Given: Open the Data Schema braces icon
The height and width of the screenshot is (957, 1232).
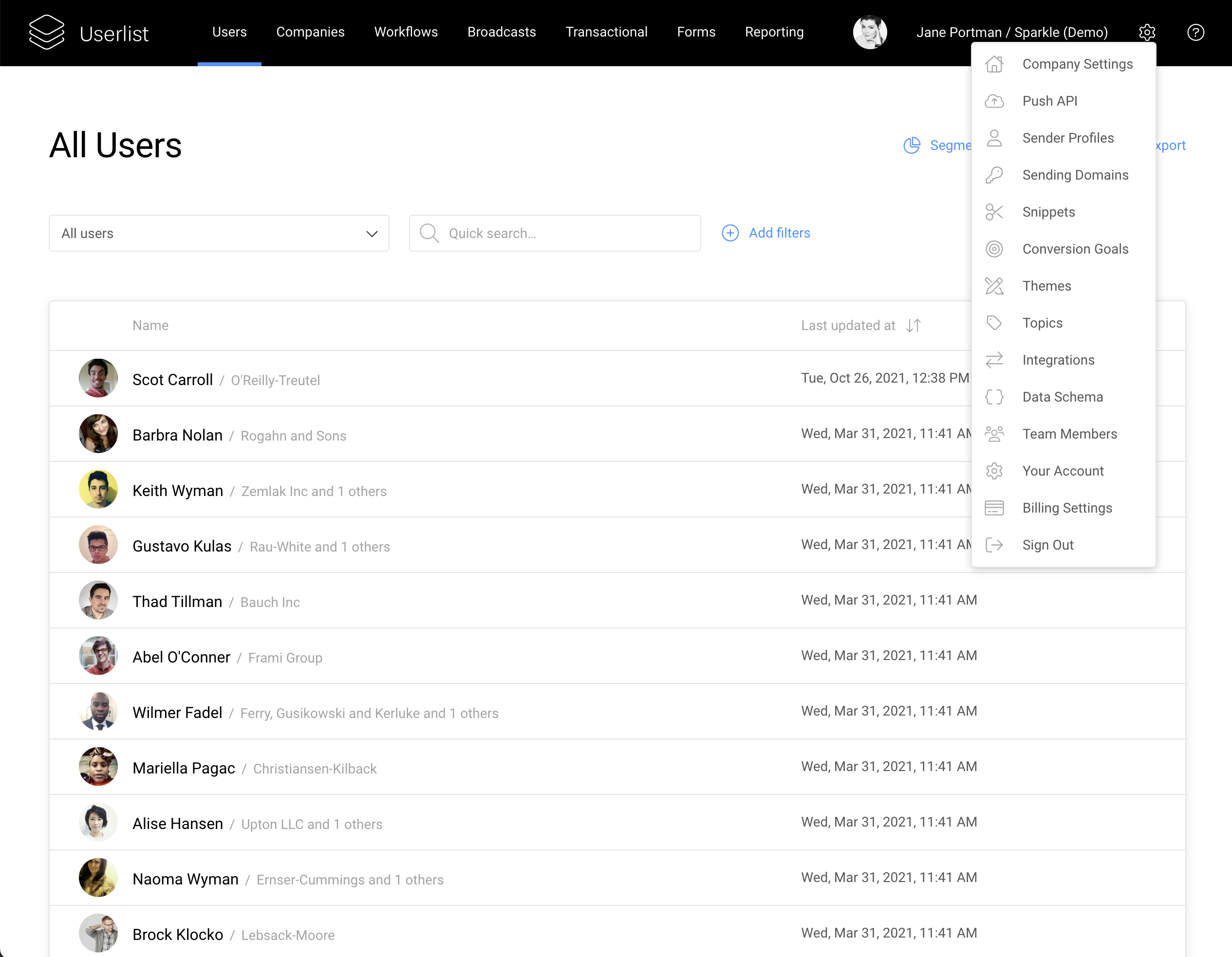Looking at the screenshot, I should click(994, 396).
